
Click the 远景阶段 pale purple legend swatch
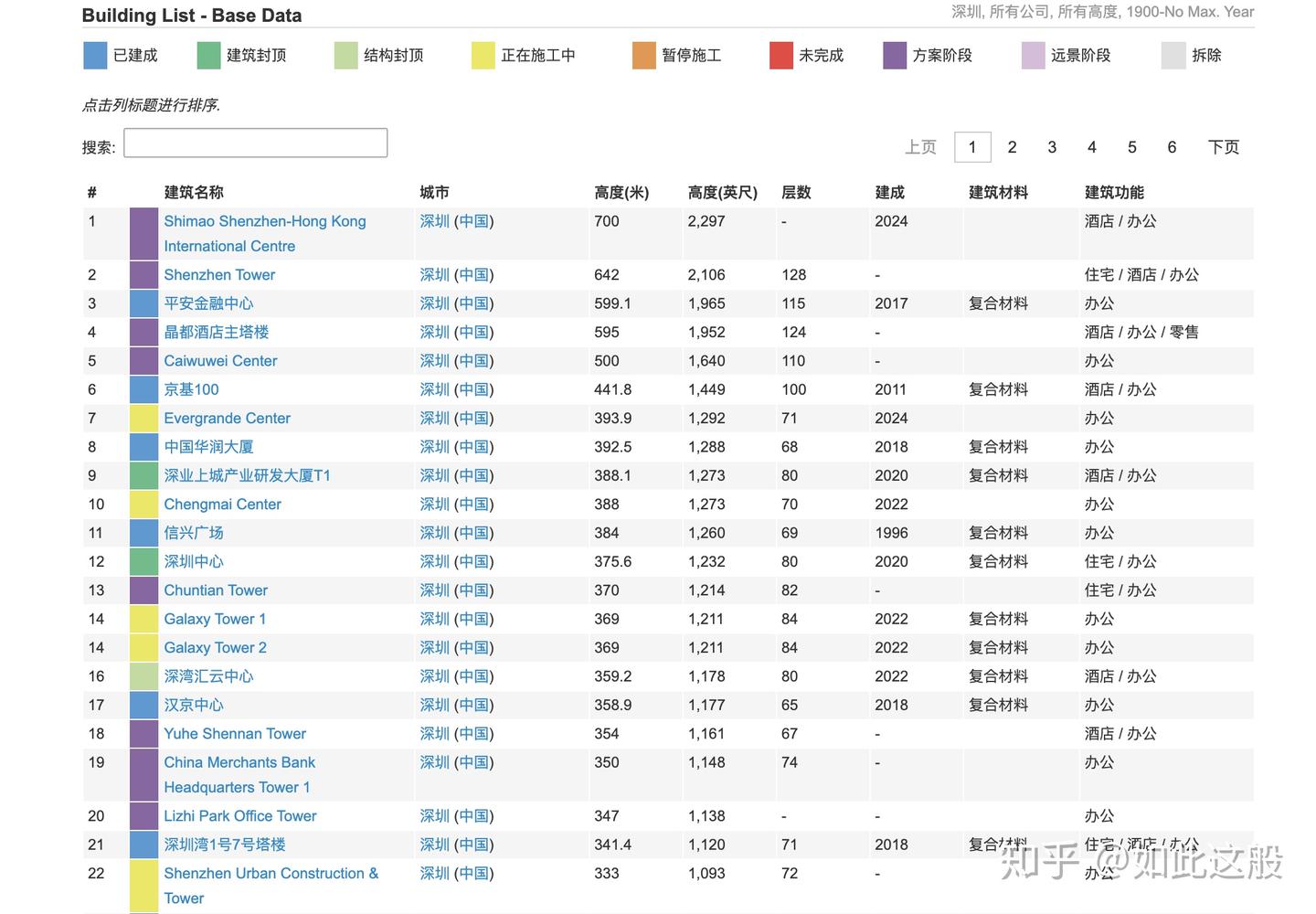(x=1034, y=56)
